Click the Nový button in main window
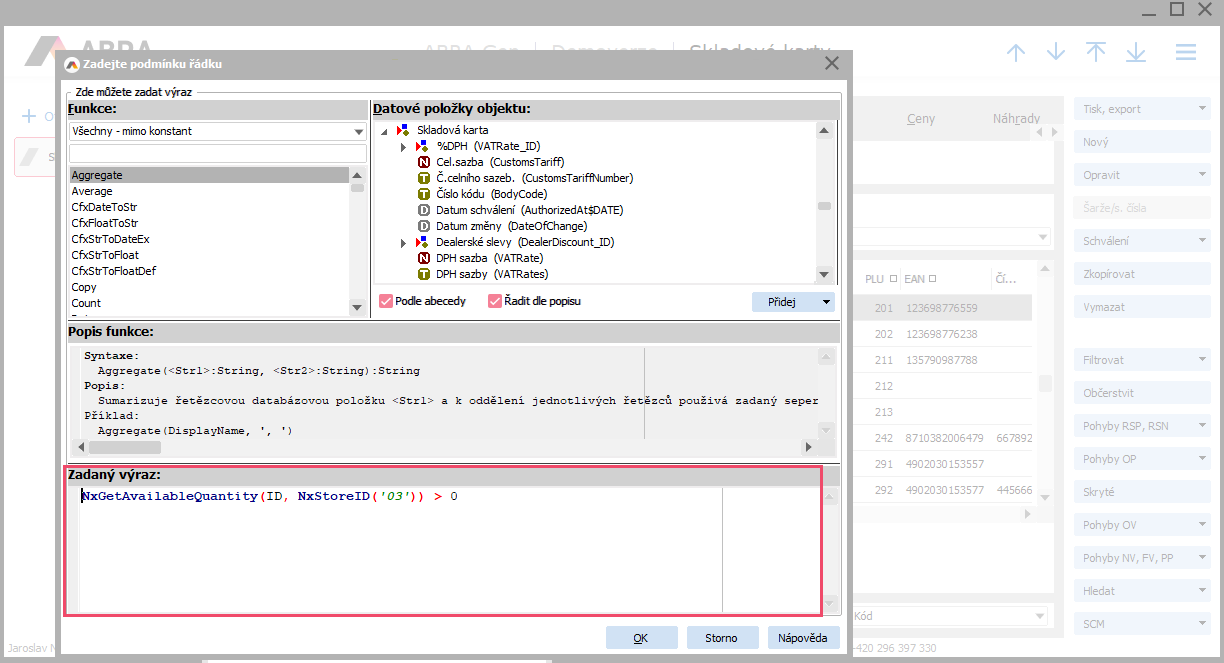 point(1142,142)
